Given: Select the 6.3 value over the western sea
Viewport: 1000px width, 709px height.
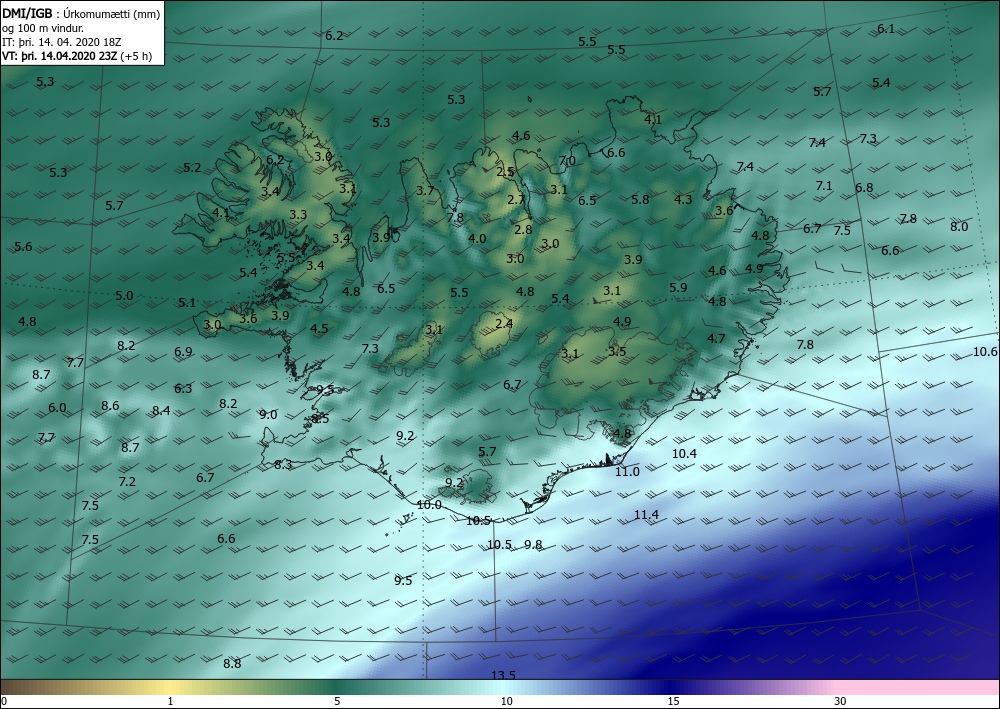Looking at the screenshot, I should (x=183, y=388).
